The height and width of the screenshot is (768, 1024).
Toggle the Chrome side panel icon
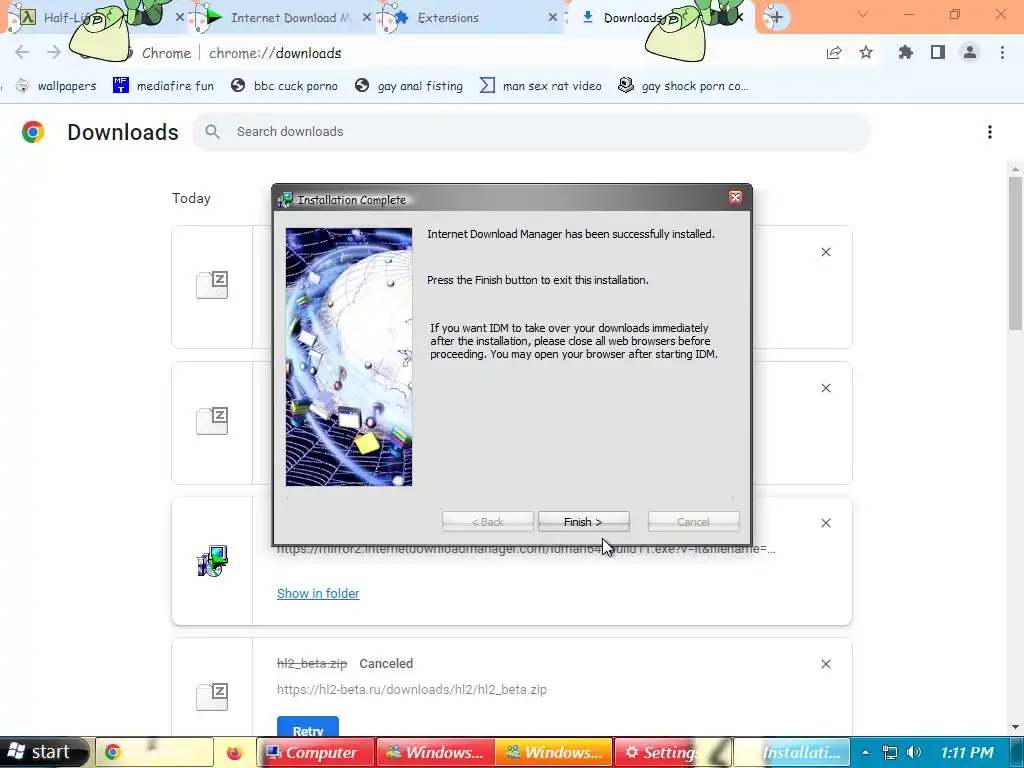point(938,53)
